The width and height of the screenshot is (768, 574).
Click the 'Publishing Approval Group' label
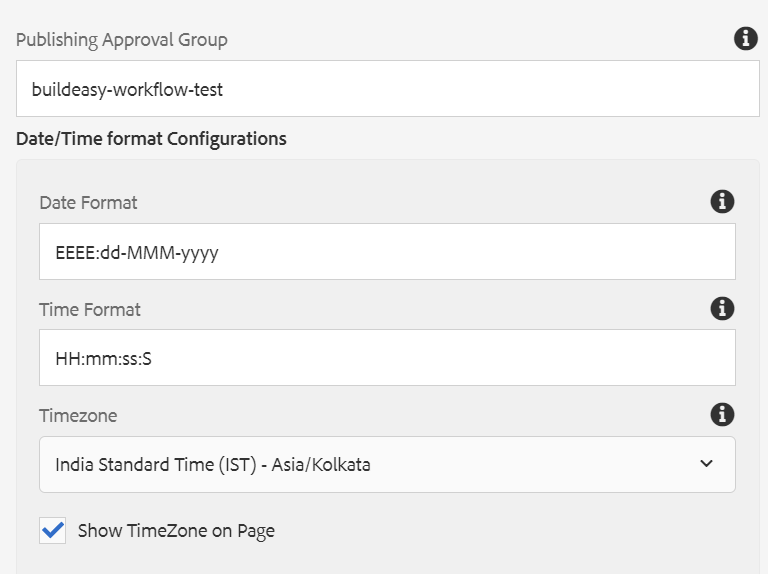coord(122,40)
